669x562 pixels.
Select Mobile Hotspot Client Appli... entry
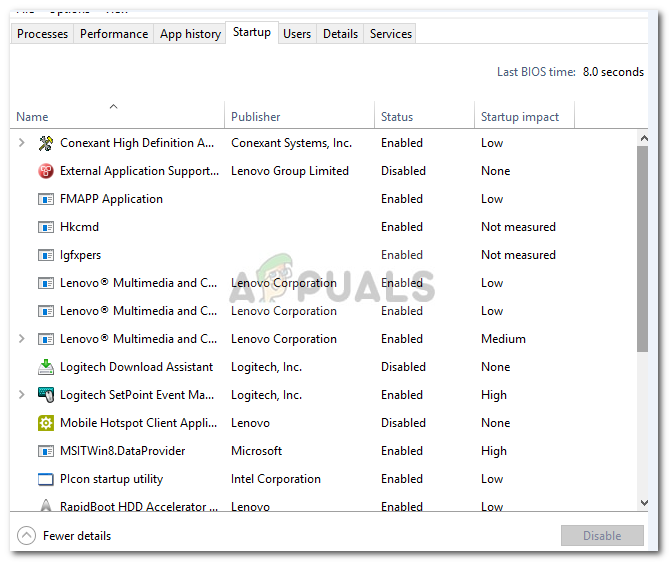click(x=139, y=423)
